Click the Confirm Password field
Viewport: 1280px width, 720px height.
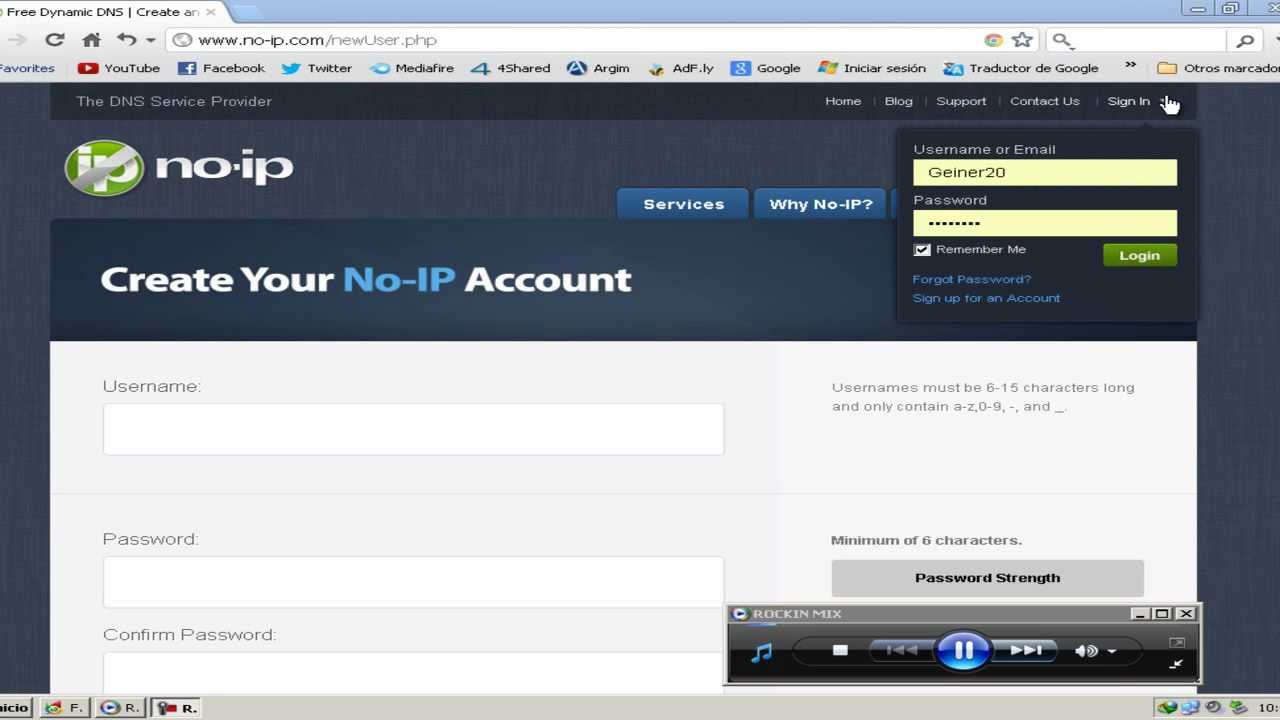click(x=413, y=672)
